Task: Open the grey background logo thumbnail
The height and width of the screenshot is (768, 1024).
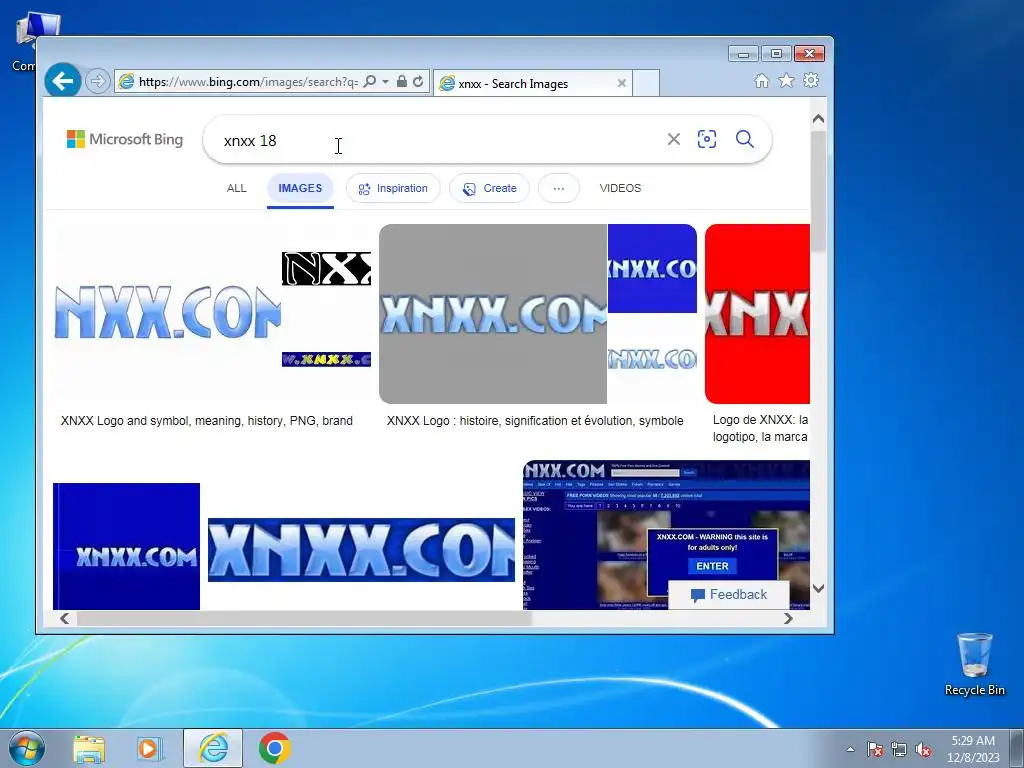Action: pyautogui.click(x=493, y=313)
